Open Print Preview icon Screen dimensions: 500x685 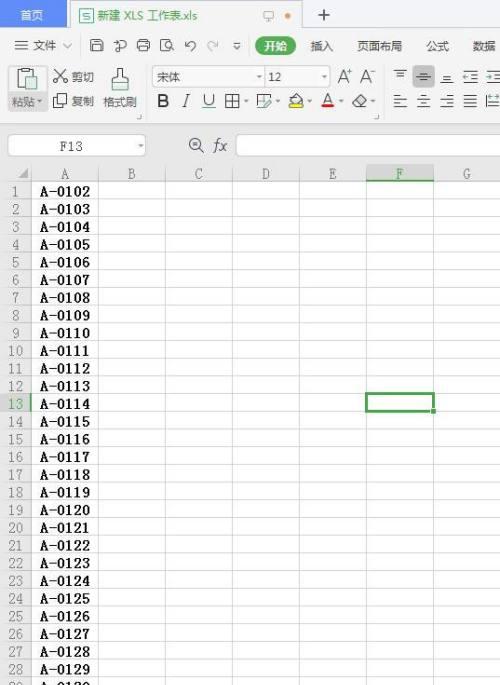coord(167,45)
